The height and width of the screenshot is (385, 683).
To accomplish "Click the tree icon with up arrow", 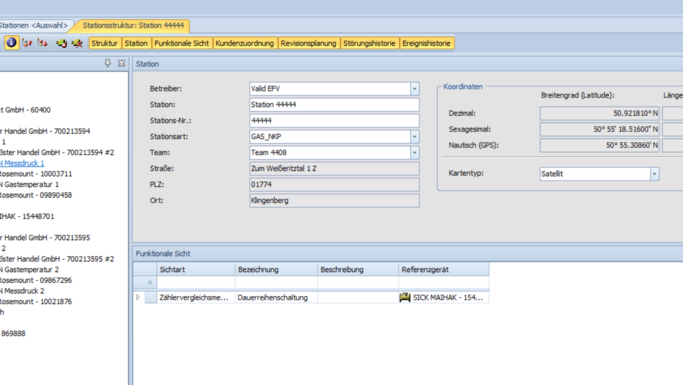I will [27, 43].
